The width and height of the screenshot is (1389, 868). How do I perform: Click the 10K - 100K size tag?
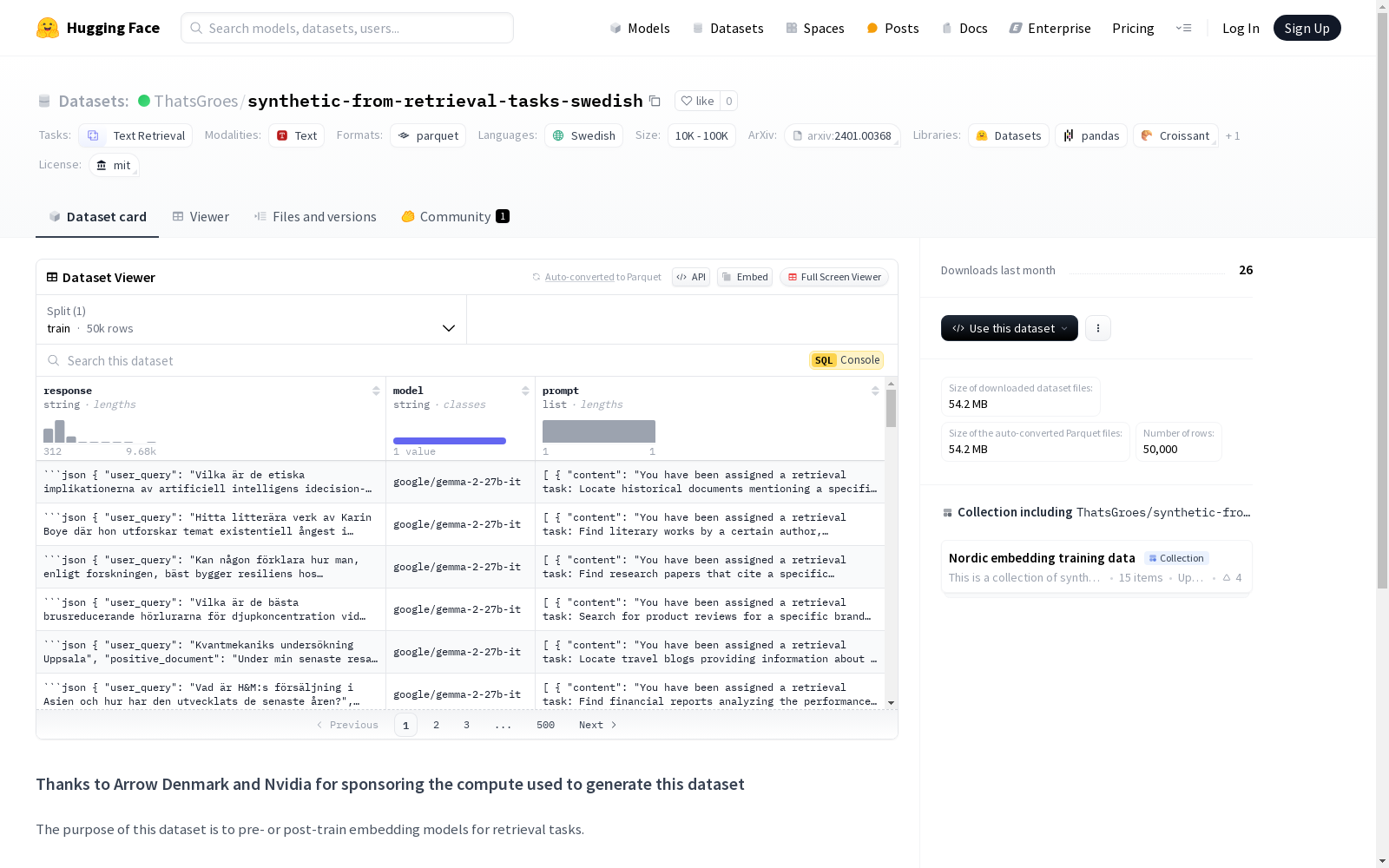coord(701,135)
